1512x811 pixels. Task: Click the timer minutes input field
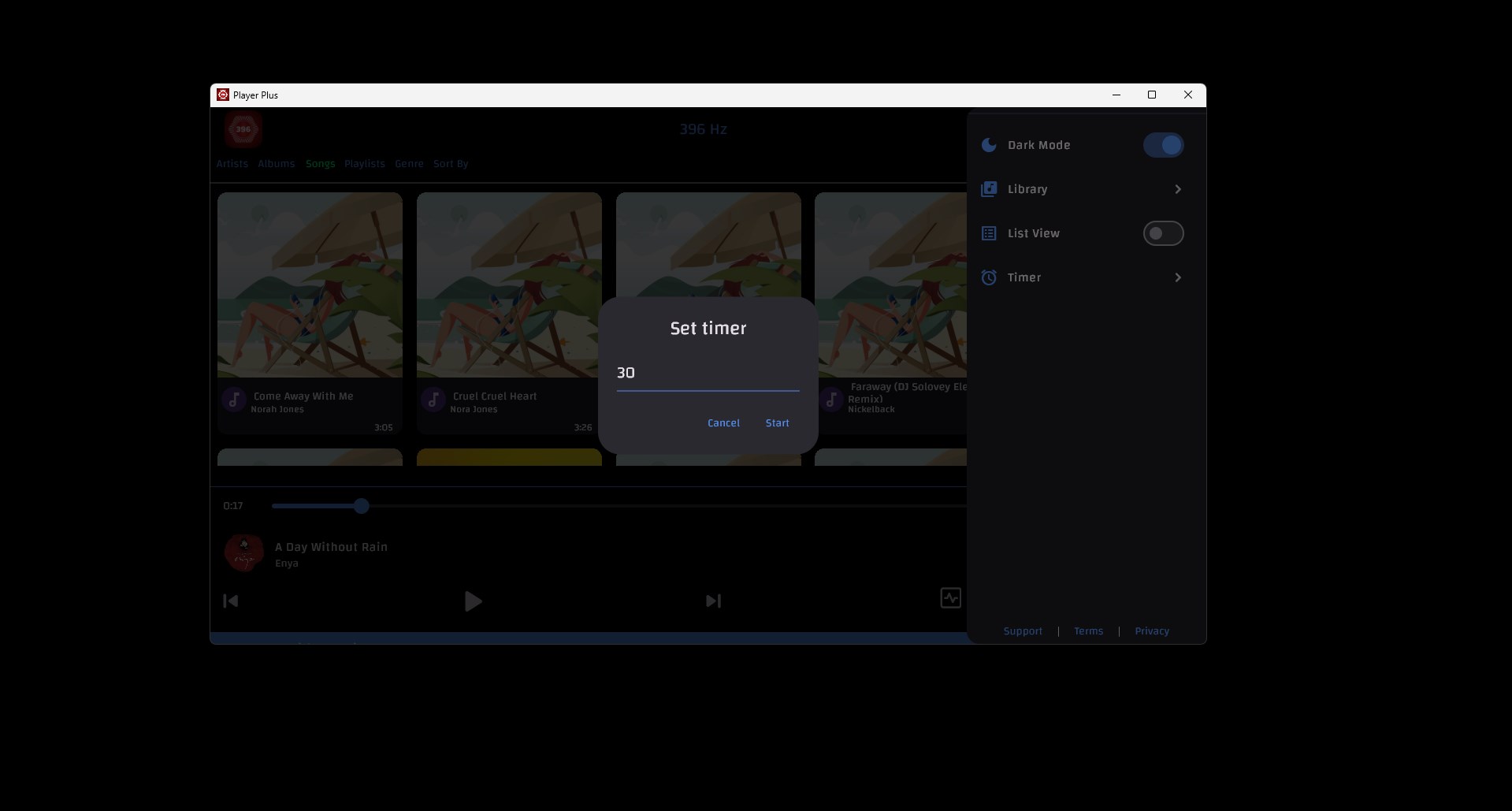pyautogui.click(x=708, y=374)
